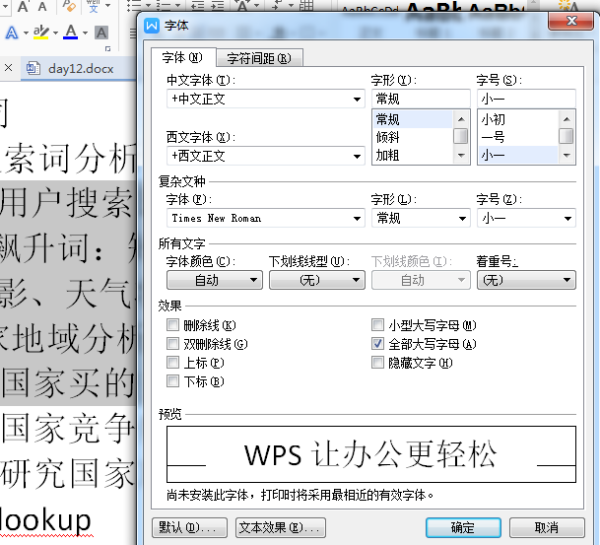Select 一号 in the 字号 list
This screenshot has width=600, height=545.
(x=518, y=137)
